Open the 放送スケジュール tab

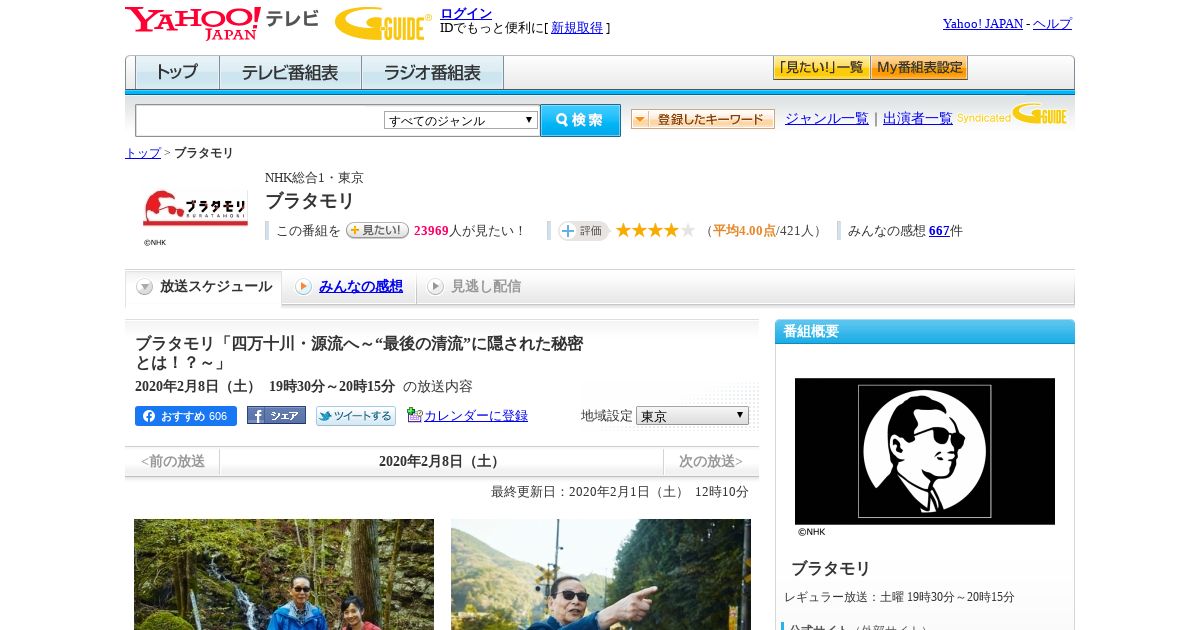[x=204, y=287]
